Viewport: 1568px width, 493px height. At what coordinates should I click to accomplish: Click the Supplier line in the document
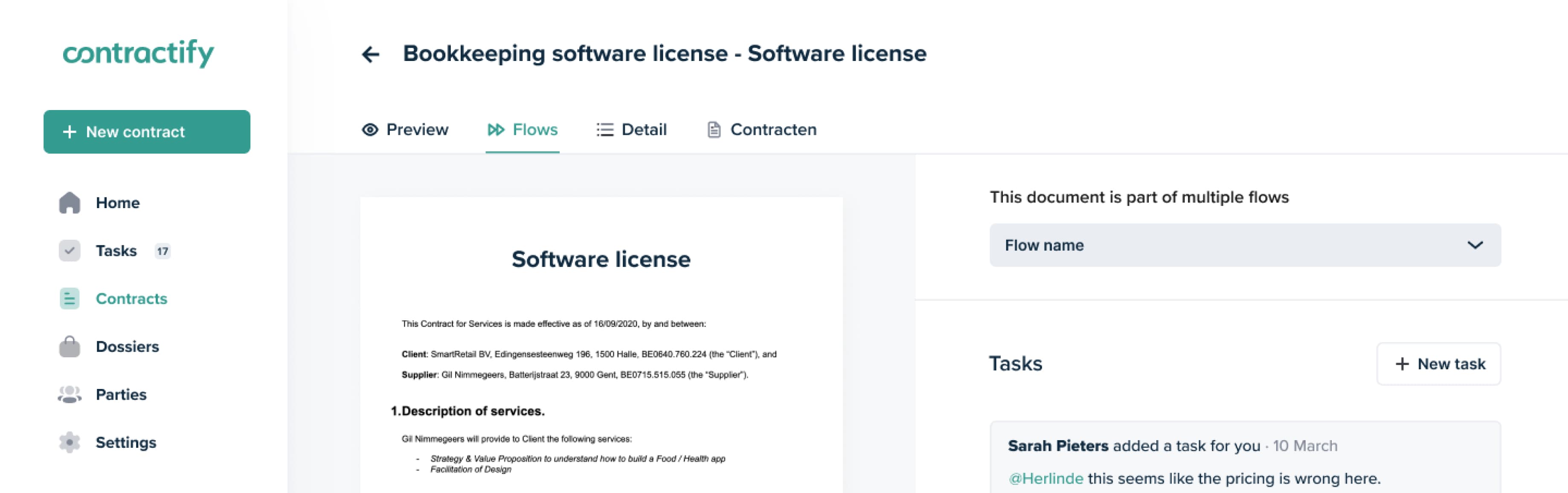click(575, 375)
